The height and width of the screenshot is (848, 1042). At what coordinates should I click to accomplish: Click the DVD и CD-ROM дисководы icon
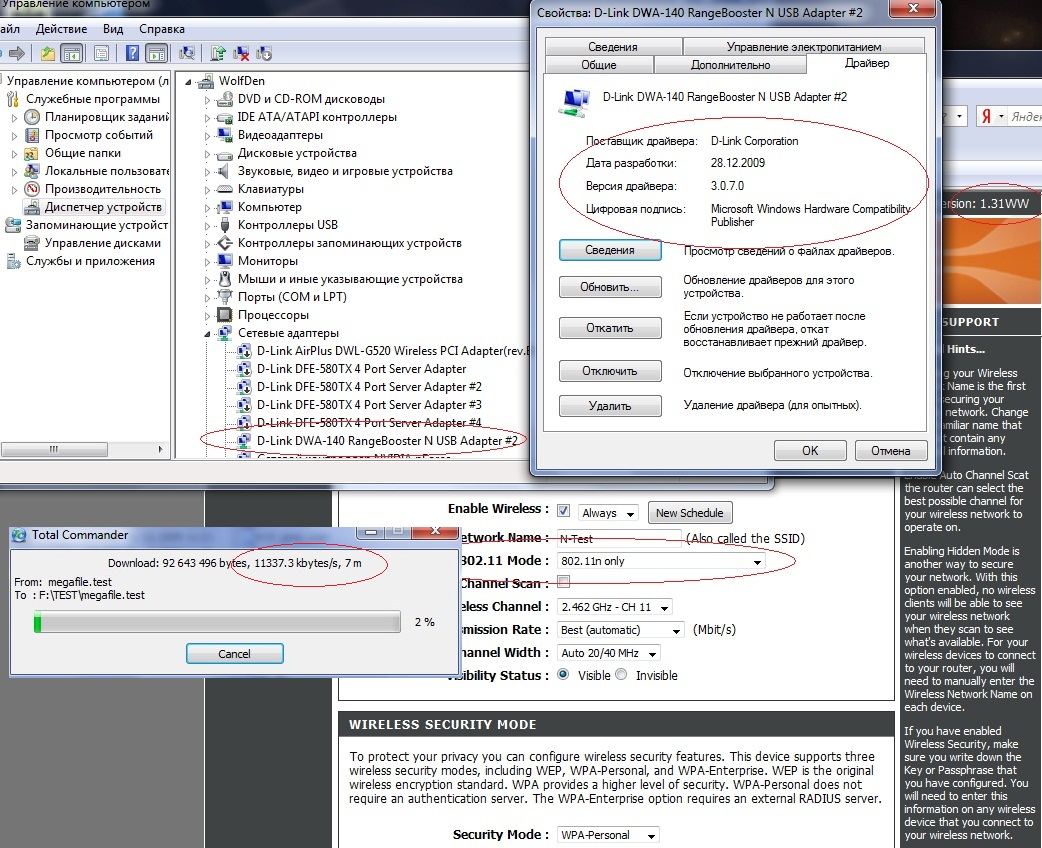pos(225,99)
